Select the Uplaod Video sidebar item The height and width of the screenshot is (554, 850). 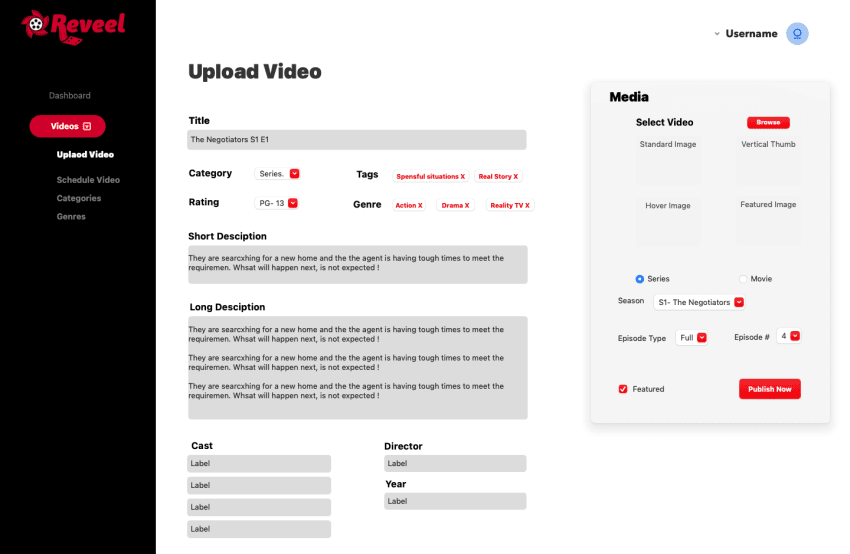click(x=85, y=154)
